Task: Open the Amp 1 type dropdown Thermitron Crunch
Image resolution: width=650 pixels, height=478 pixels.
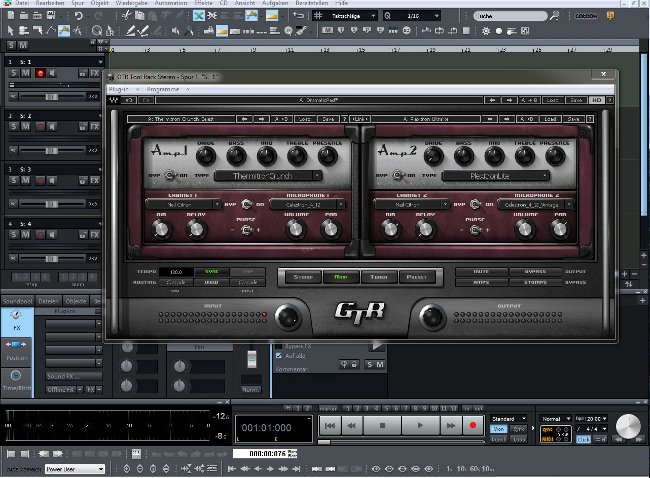Action: coord(268,176)
